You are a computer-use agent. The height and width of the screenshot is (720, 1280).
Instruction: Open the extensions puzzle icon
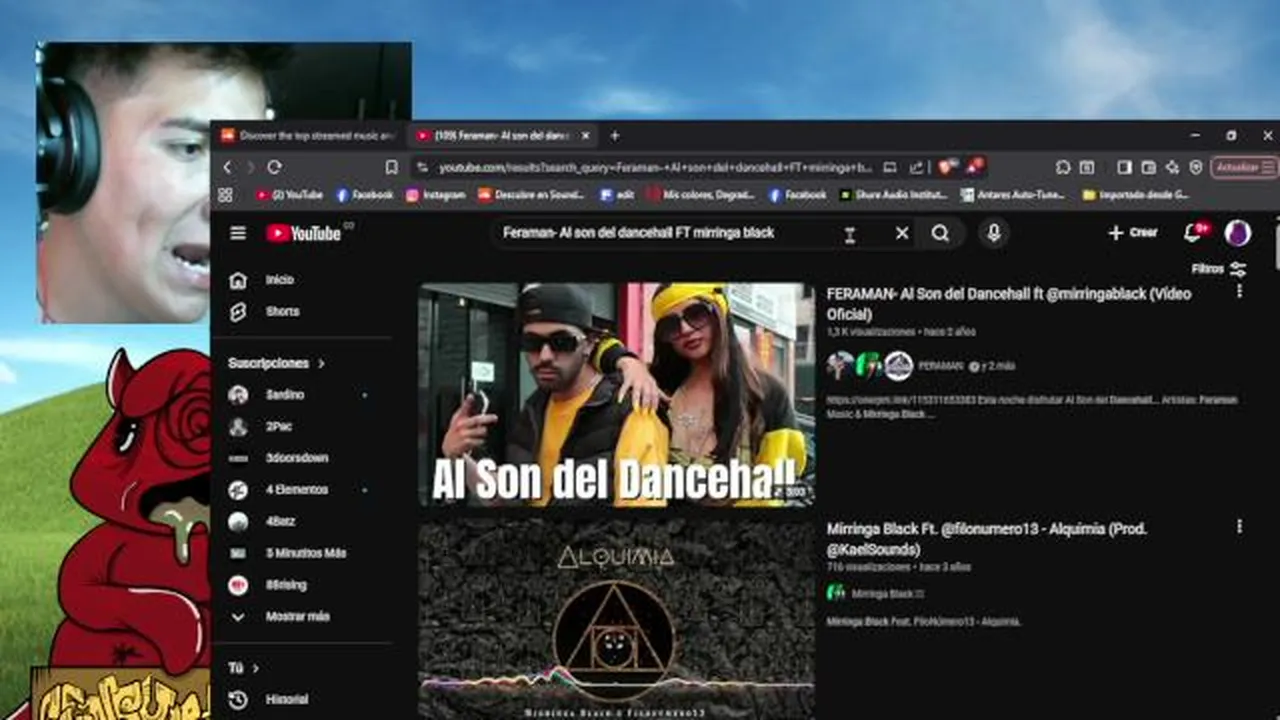(x=1063, y=167)
